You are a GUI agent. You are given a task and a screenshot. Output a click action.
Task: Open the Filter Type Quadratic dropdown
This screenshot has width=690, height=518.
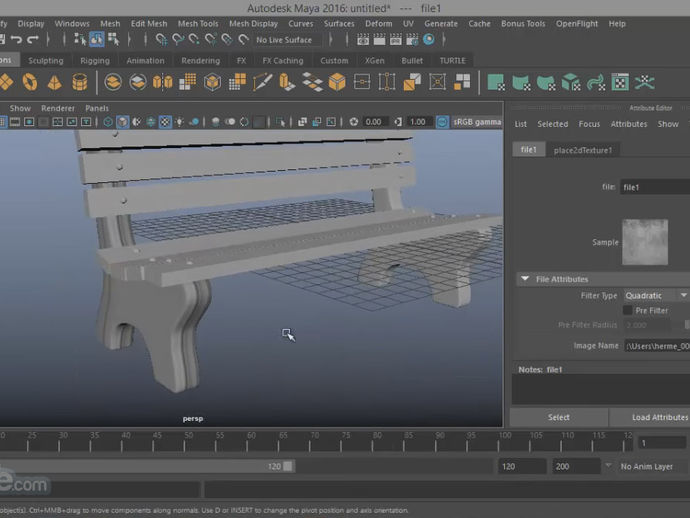coord(655,295)
